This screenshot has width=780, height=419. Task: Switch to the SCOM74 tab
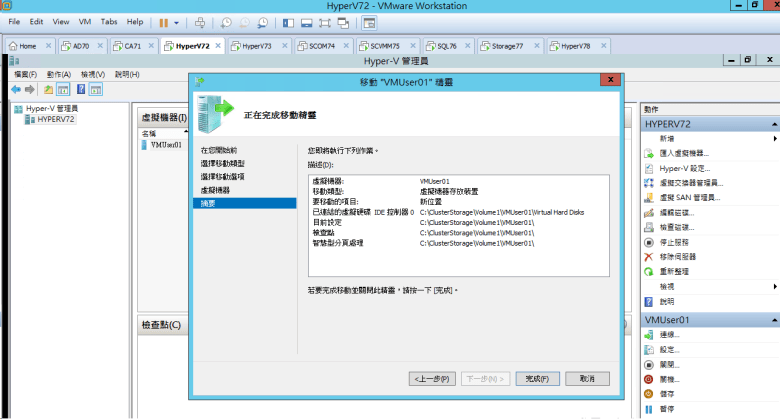click(322, 46)
